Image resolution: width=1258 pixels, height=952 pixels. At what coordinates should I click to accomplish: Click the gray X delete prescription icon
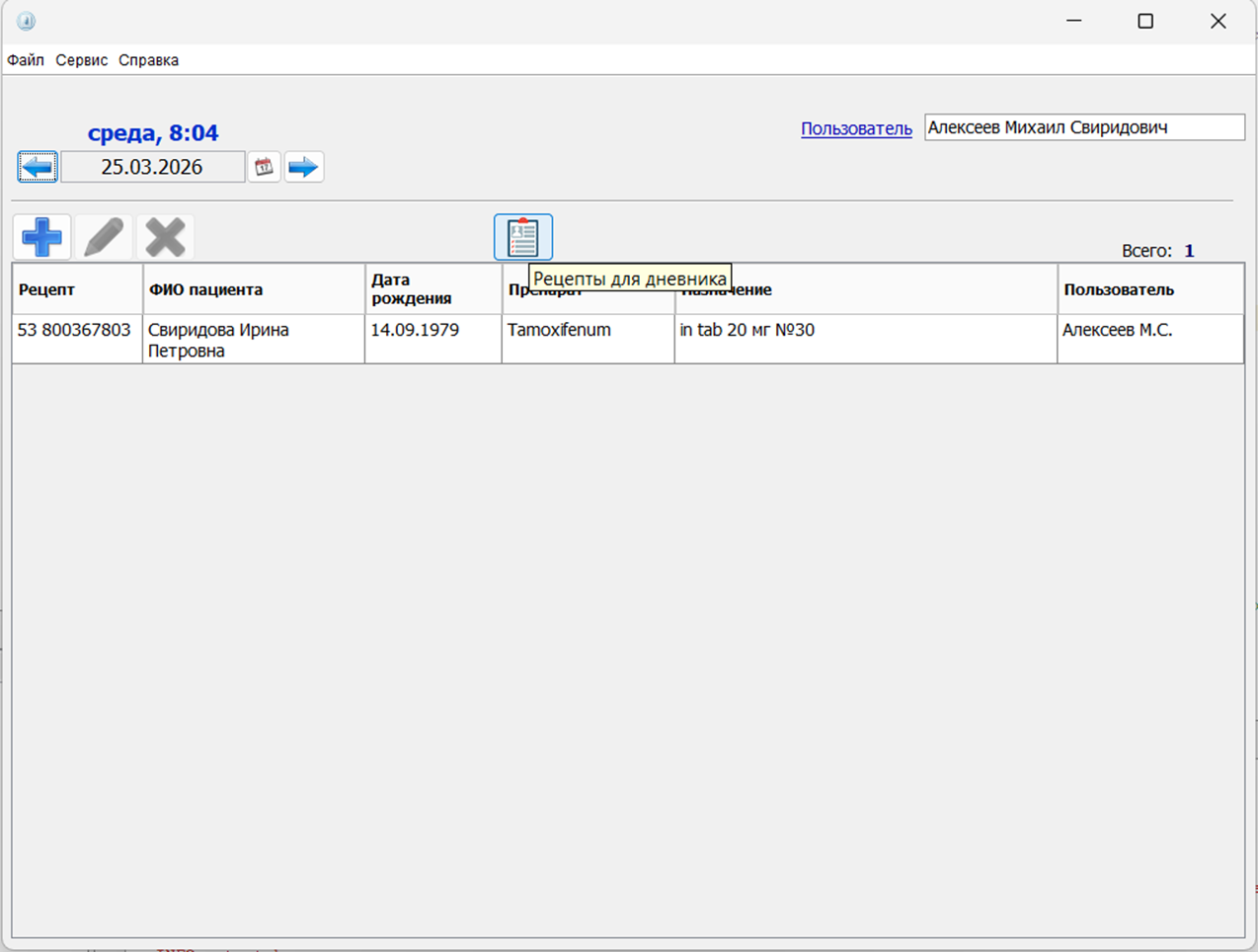click(165, 237)
